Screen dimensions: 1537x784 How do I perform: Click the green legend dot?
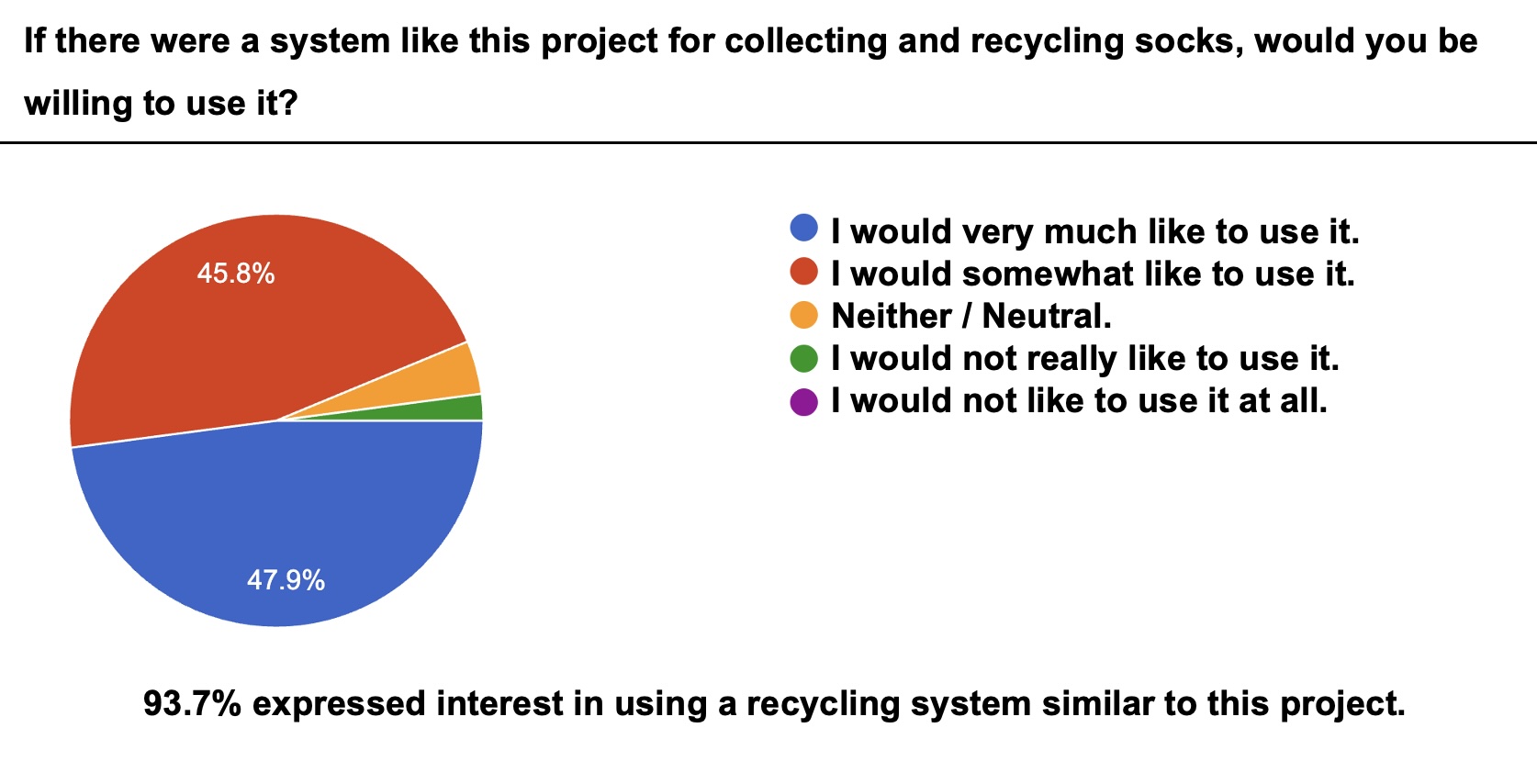coord(803,358)
